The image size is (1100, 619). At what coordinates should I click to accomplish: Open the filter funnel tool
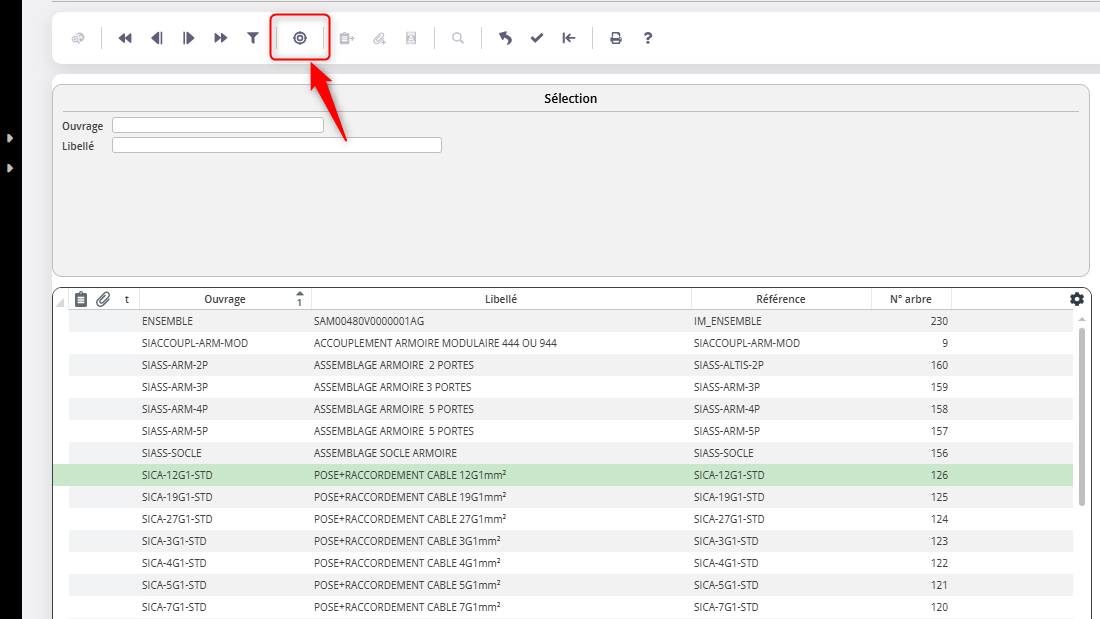(253, 38)
